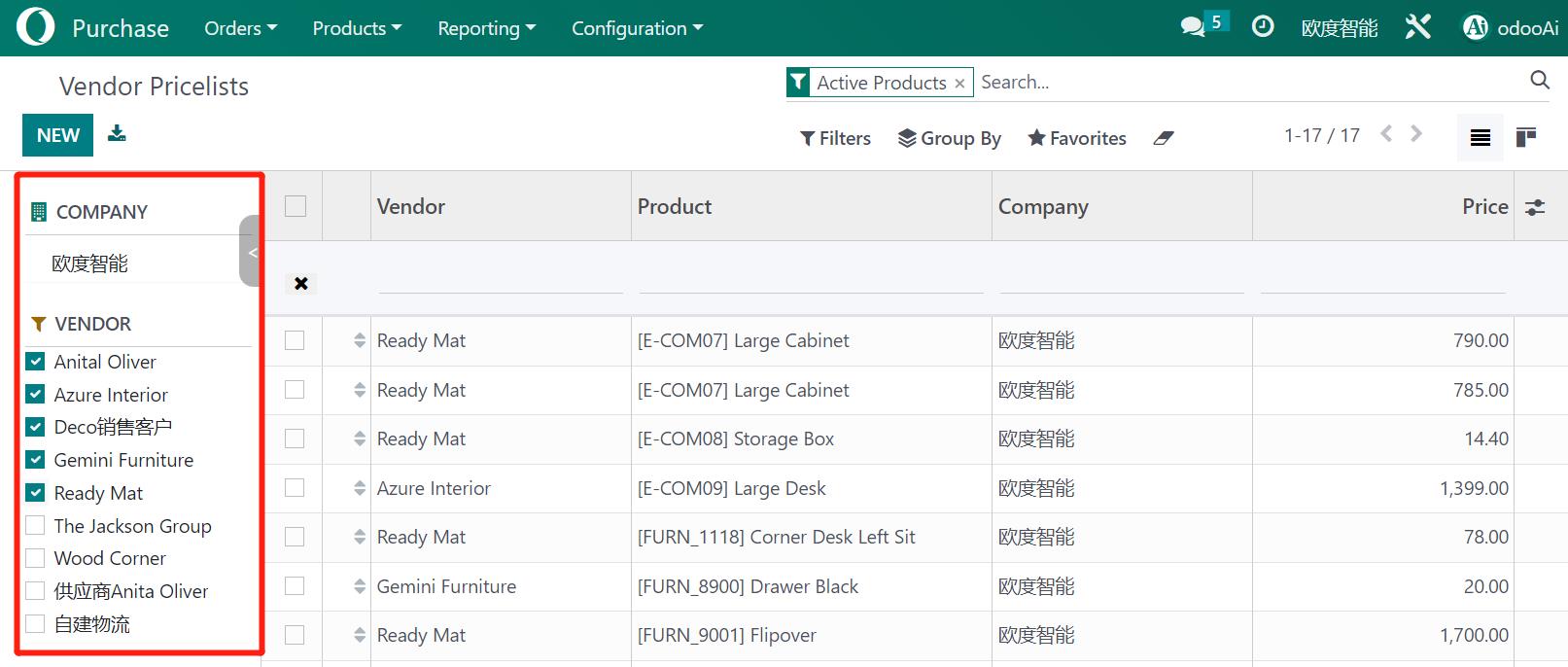The height and width of the screenshot is (667, 1568).
Task: Select the Large Cabinet 790.00 row checkbox
Action: [x=295, y=340]
